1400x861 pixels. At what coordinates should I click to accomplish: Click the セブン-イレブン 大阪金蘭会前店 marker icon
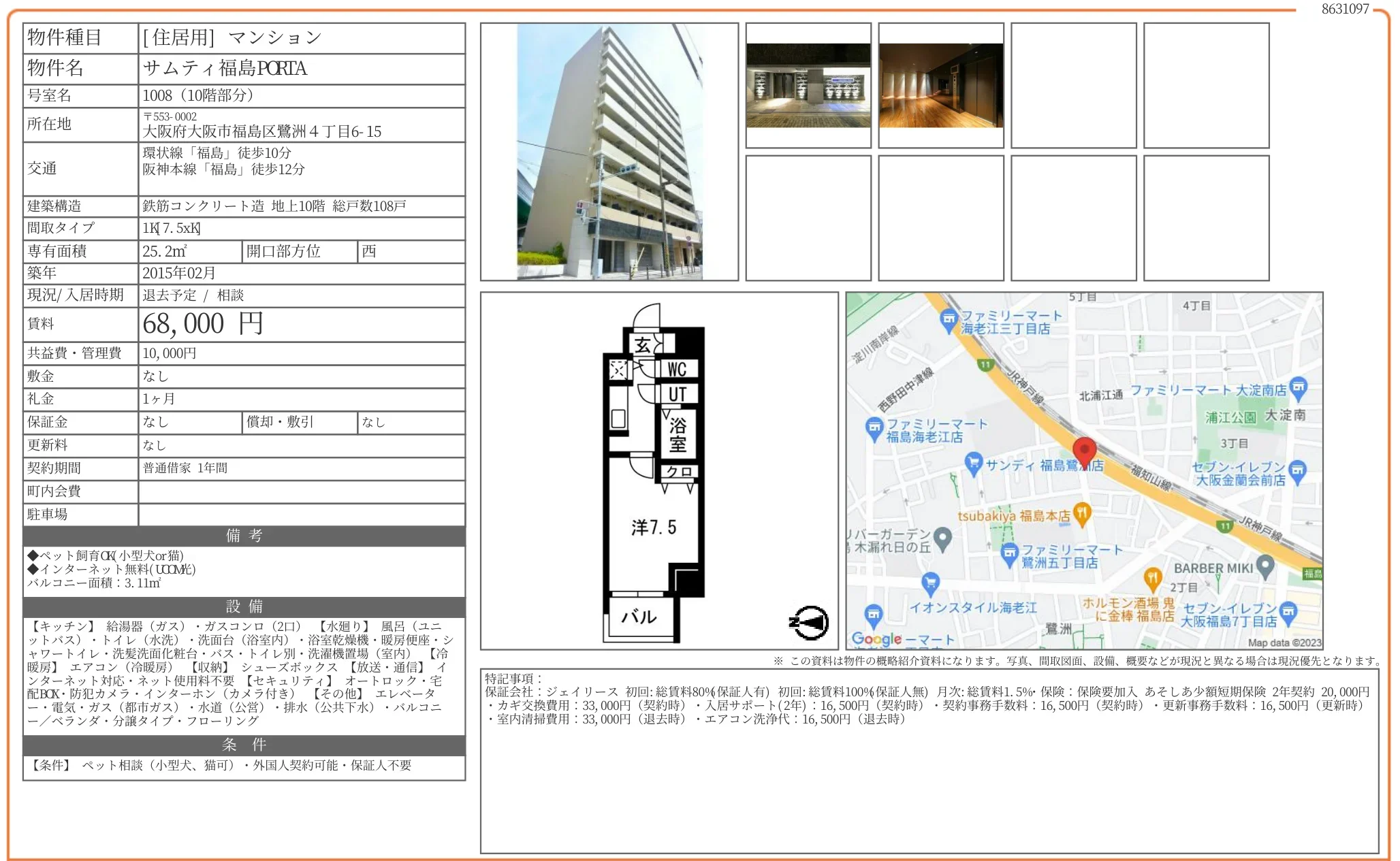(x=1298, y=470)
